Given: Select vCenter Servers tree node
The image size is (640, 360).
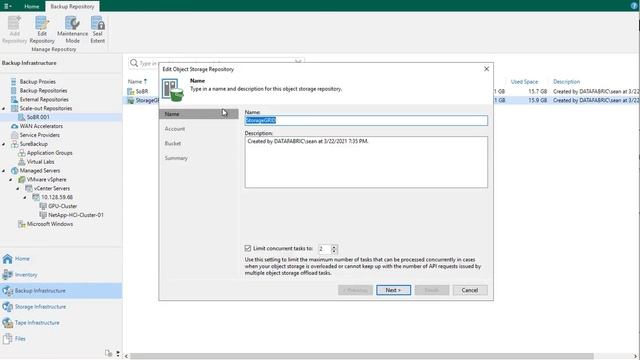Looking at the screenshot, I should pyautogui.click(x=52, y=189).
